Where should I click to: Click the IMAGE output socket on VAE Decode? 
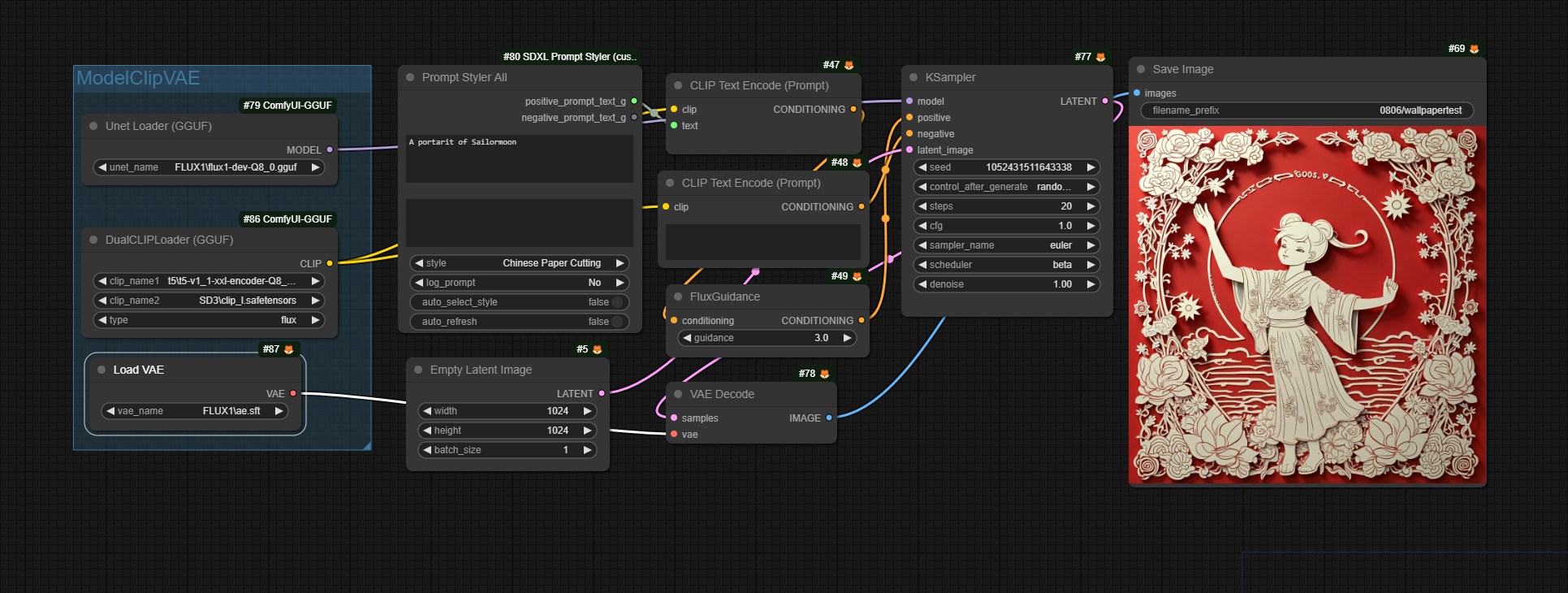pos(828,418)
